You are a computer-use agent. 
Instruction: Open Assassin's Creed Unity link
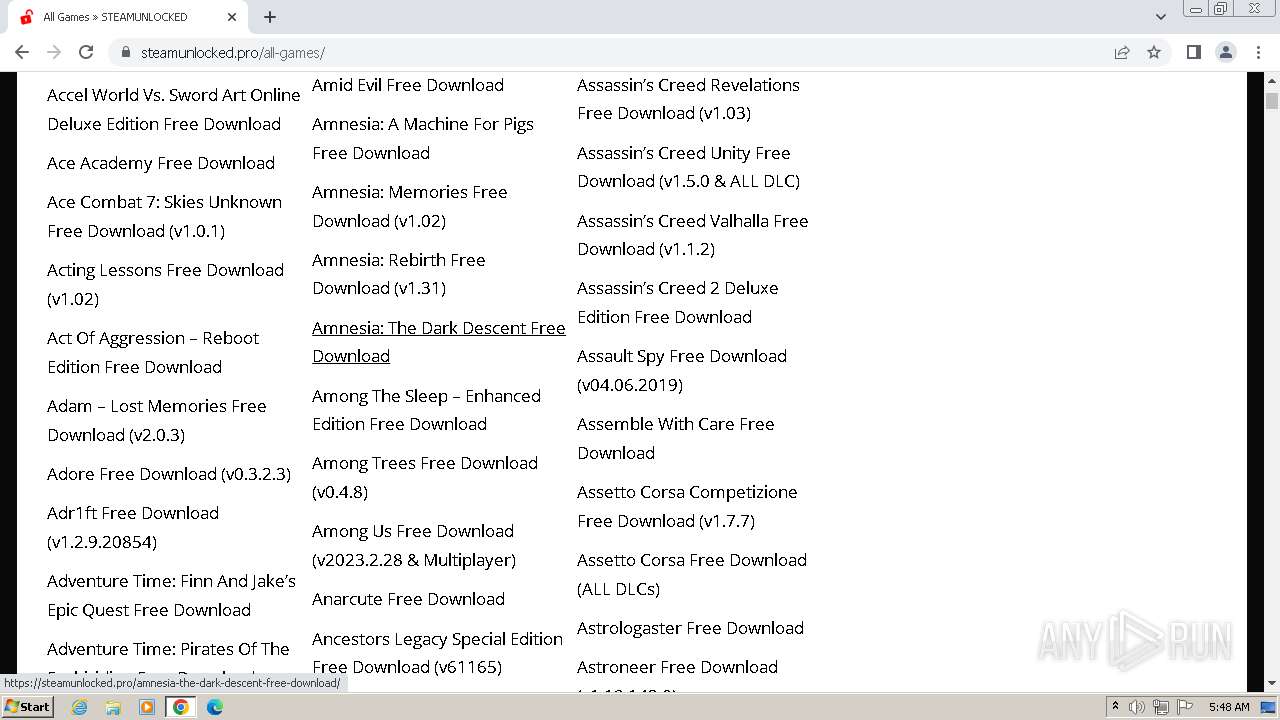688,167
